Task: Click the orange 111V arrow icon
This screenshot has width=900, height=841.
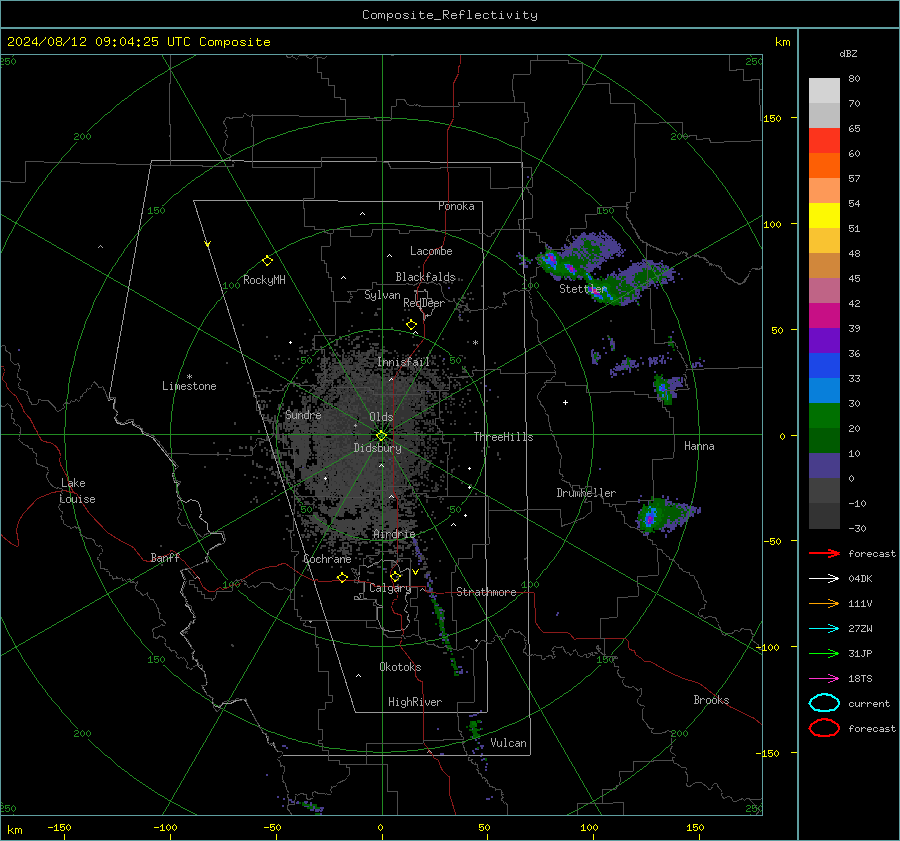Action: (824, 603)
